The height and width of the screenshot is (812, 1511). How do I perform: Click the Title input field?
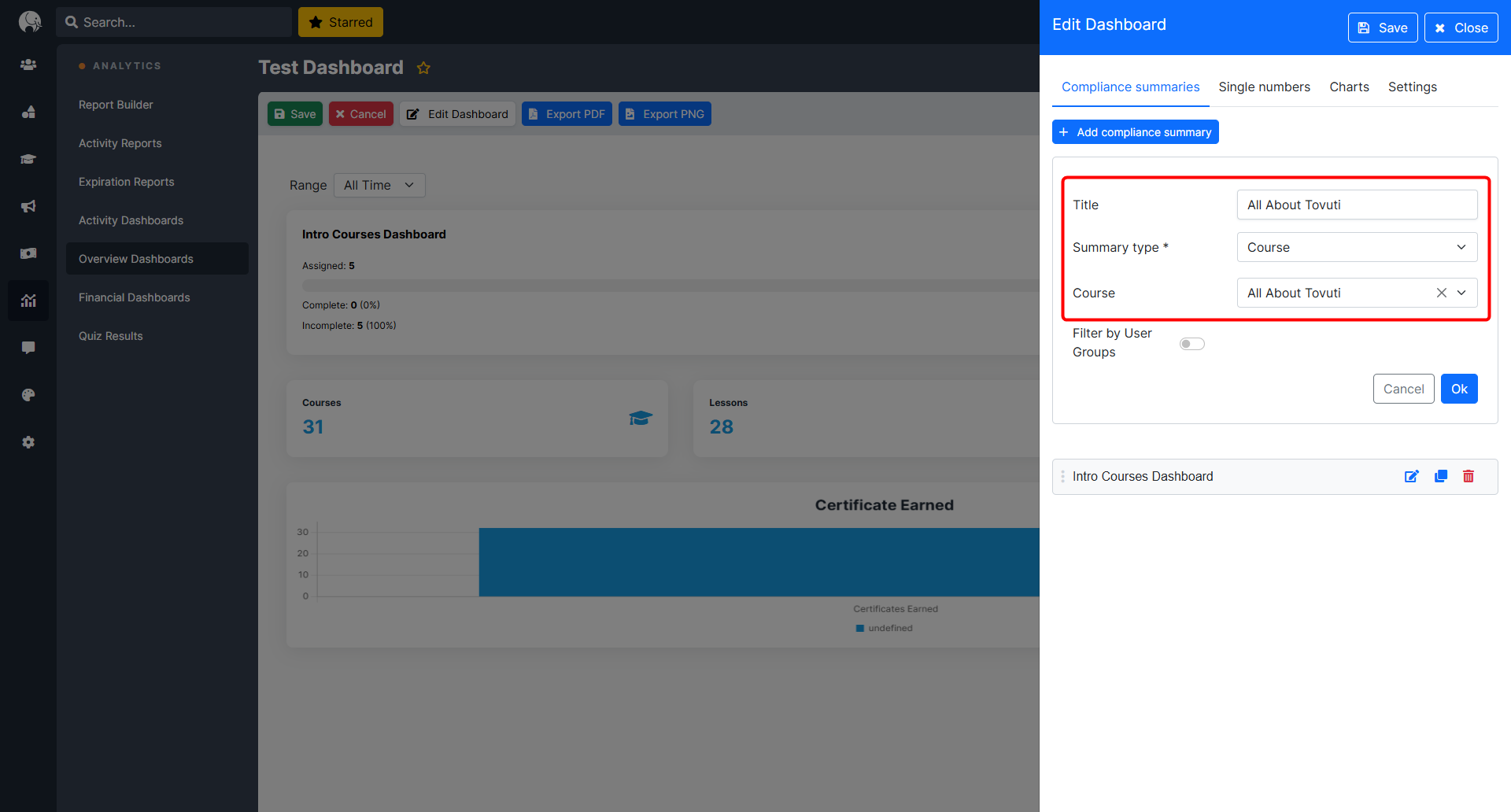(x=1357, y=205)
